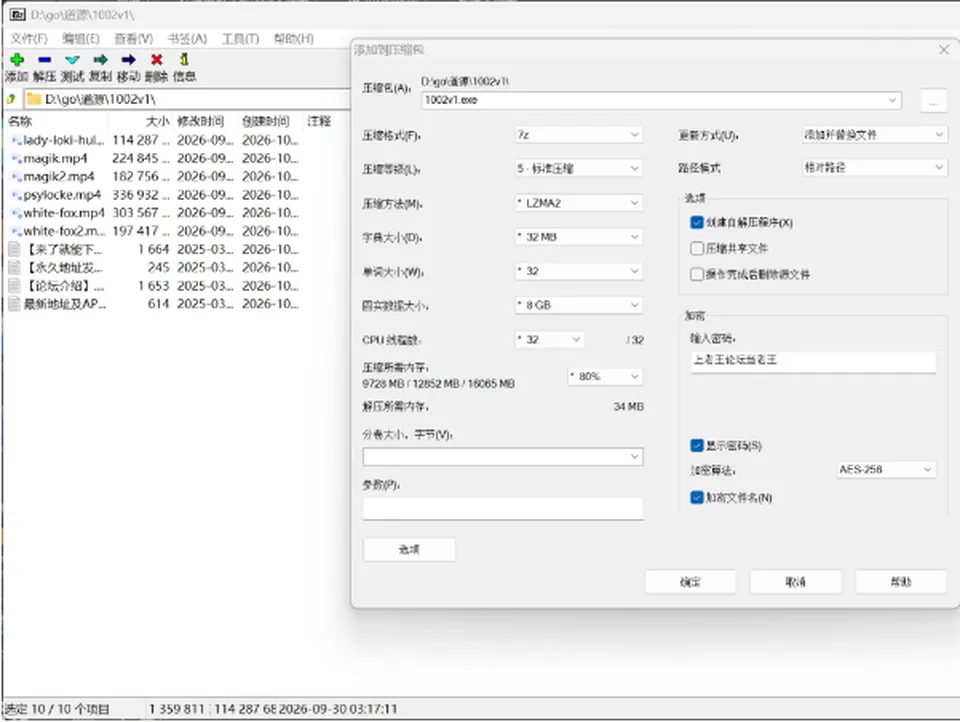Open the 工具(T) menu
The image size is (960, 722).
point(240,39)
